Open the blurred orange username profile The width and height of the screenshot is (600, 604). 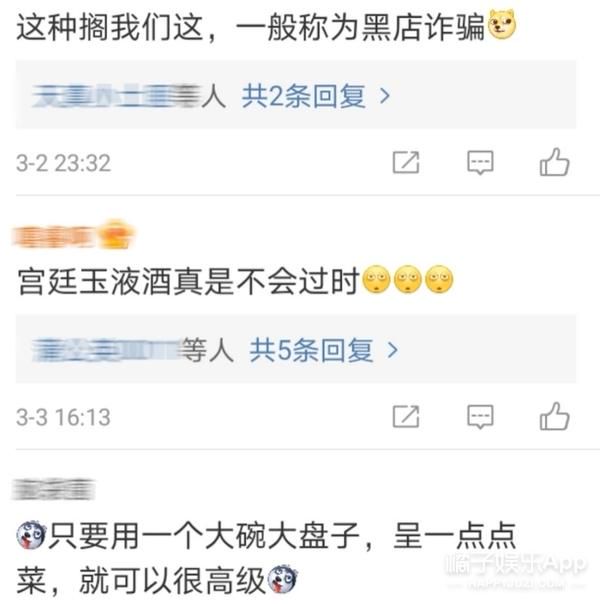pos(53,236)
